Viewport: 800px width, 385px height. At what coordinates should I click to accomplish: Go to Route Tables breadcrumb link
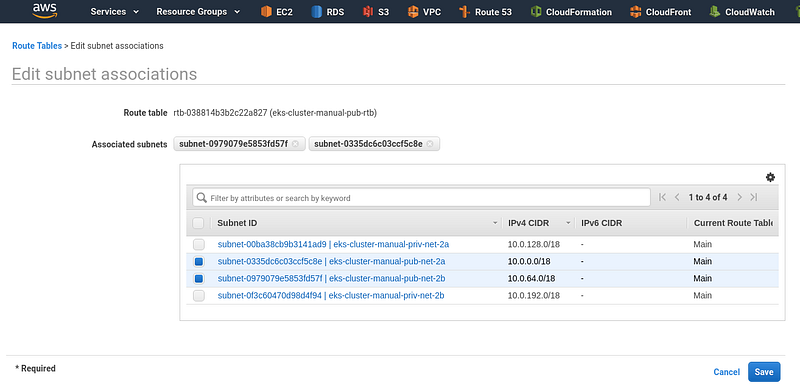37,46
